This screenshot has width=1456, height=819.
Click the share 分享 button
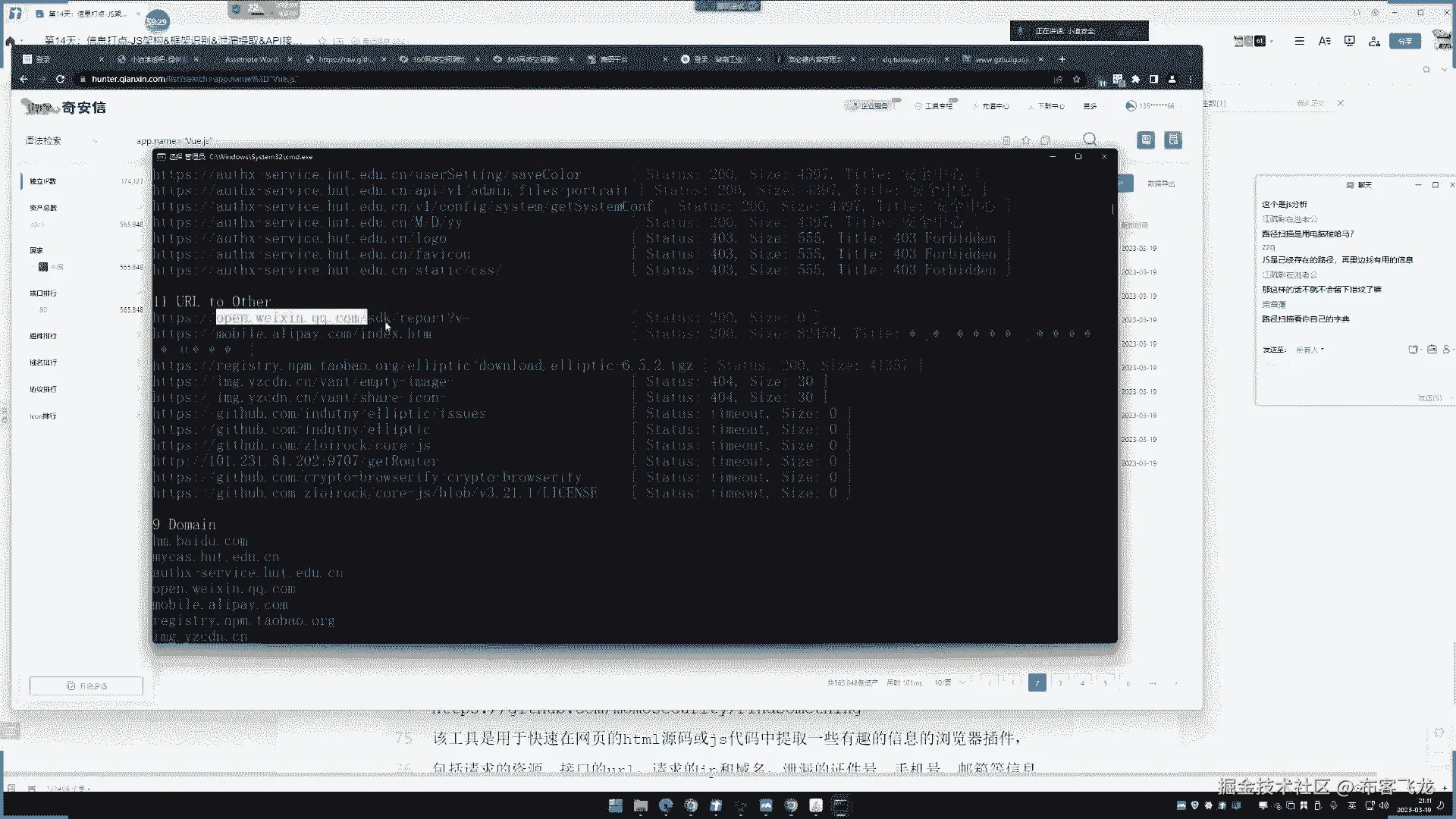coord(1404,41)
